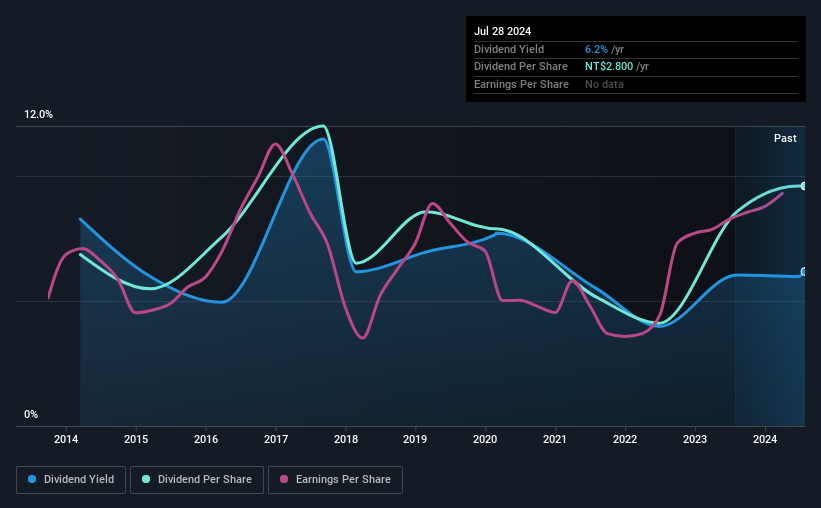Select the Dividend Yield endpoint marker

tap(804, 271)
